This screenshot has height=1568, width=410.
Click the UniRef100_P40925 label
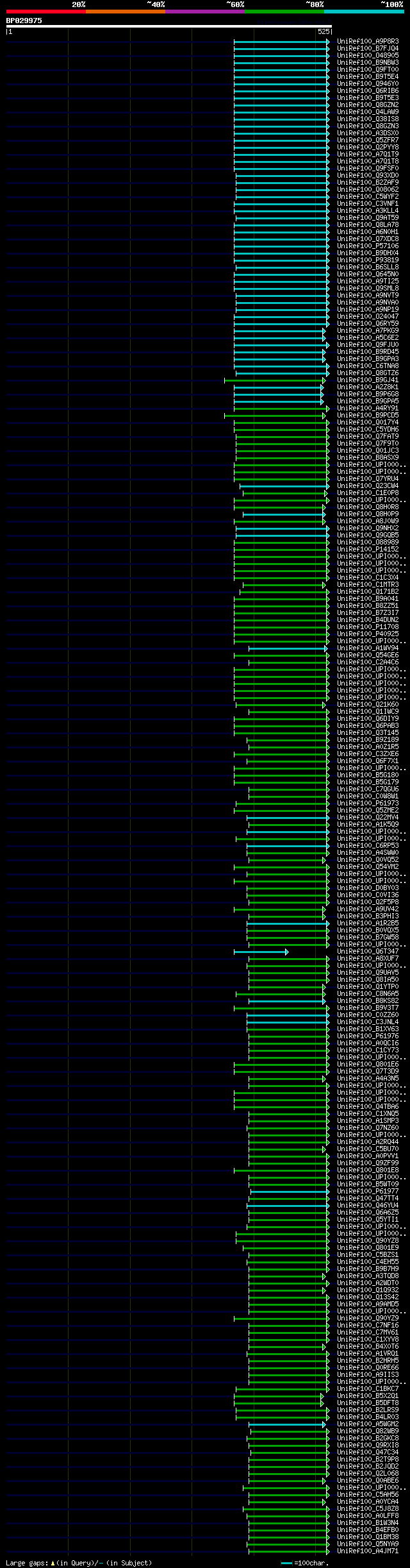click(368, 634)
